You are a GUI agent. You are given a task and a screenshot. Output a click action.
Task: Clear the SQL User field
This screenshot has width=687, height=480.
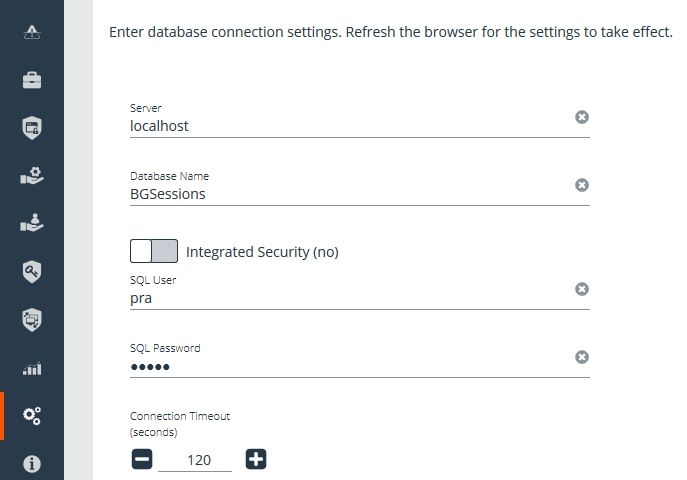point(581,289)
